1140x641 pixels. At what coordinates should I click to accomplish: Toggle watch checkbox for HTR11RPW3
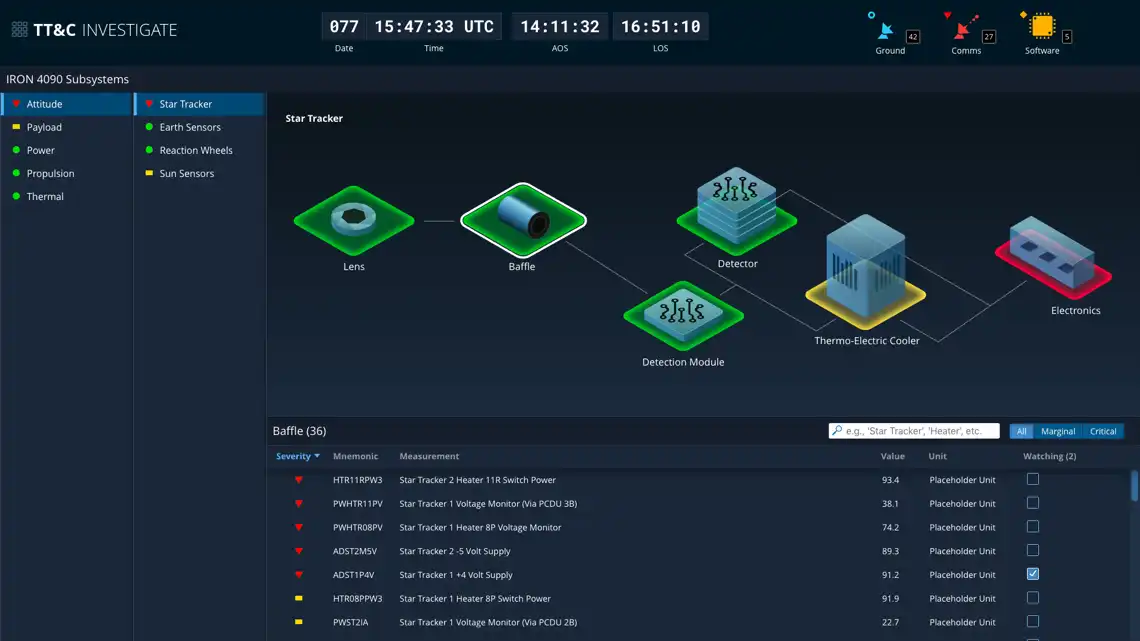point(1032,479)
